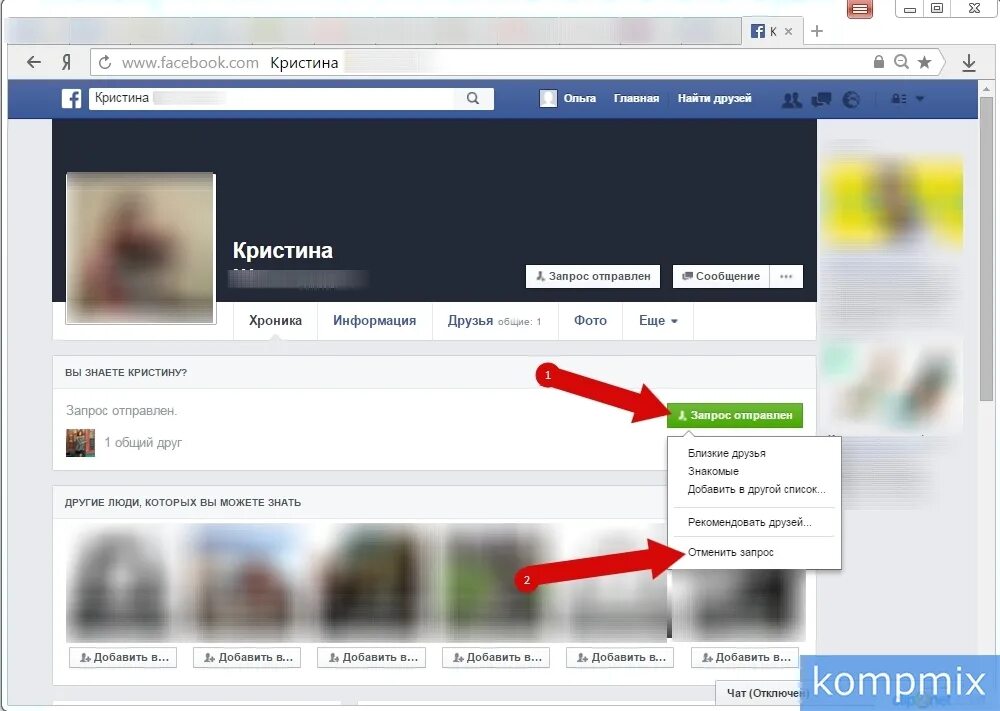Reload the page with the refresh icon

(x=105, y=62)
